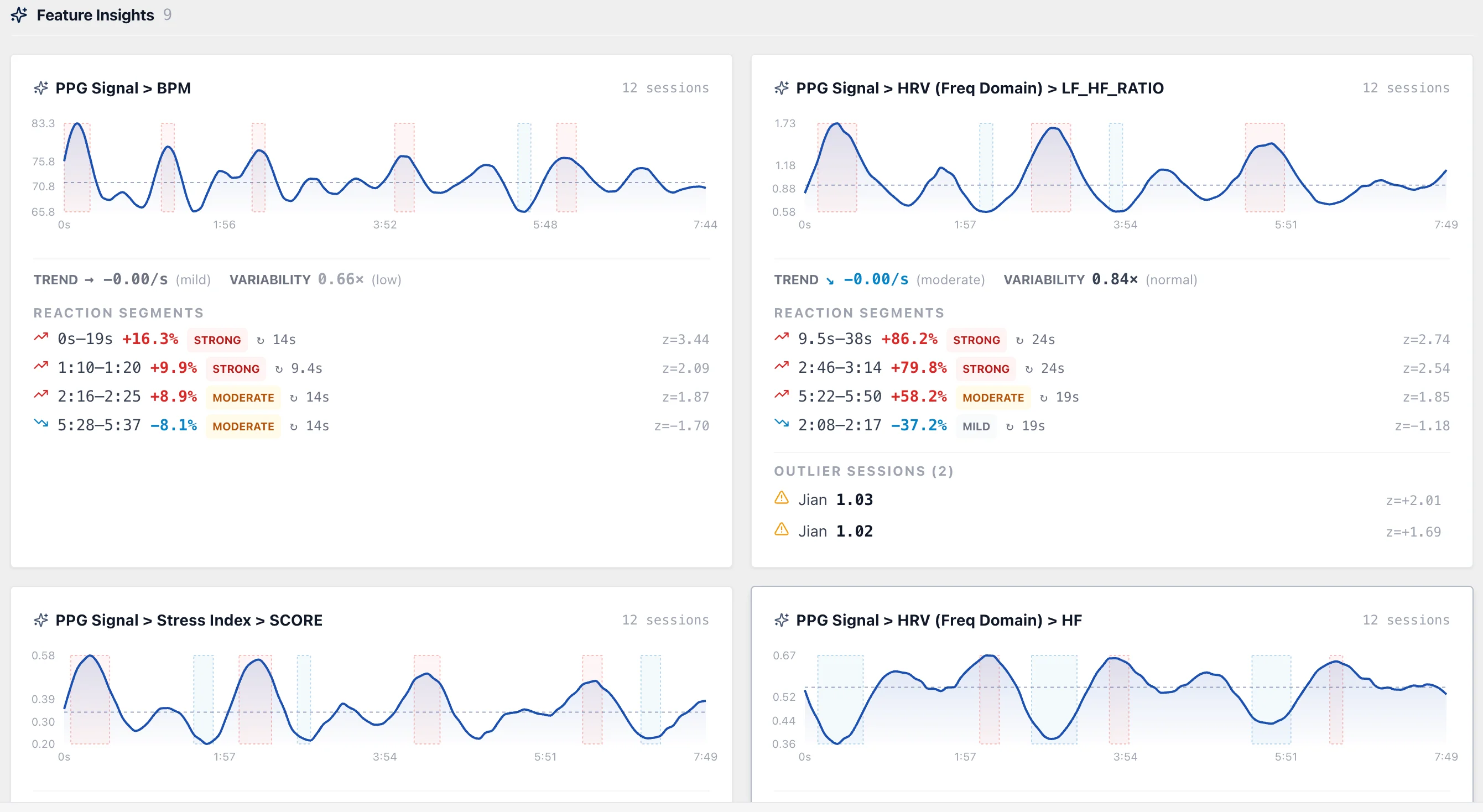Click the STRONG badge on the +79.8% segment
The image size is (1483, 812).
(x=986, y=369)
